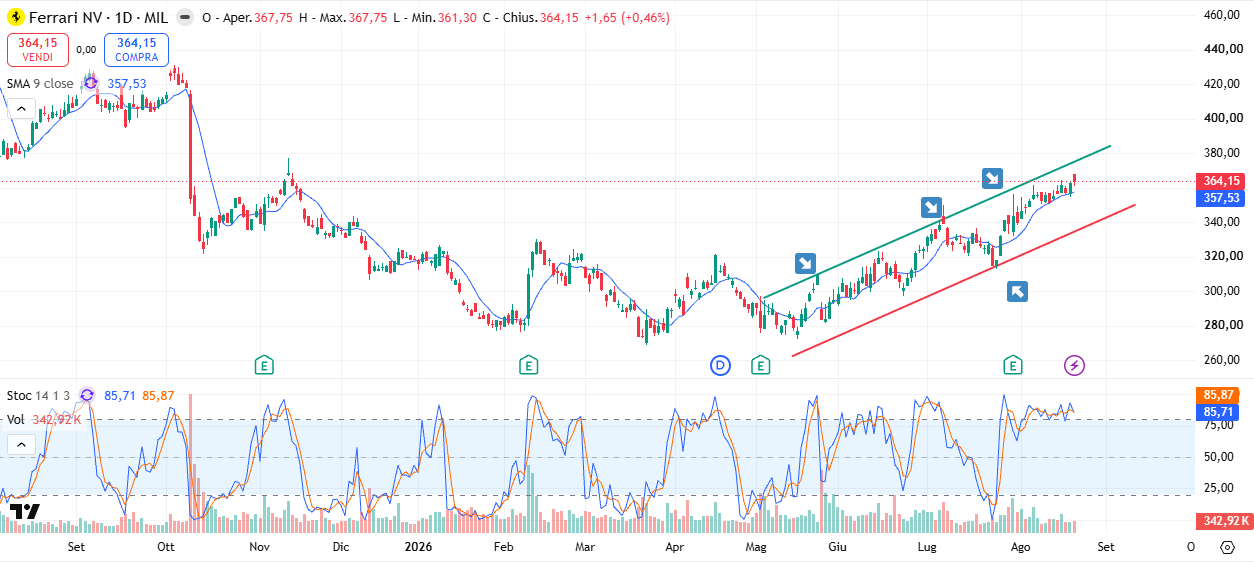
Task: Click the Feb label on time axis
Action: 503,547
